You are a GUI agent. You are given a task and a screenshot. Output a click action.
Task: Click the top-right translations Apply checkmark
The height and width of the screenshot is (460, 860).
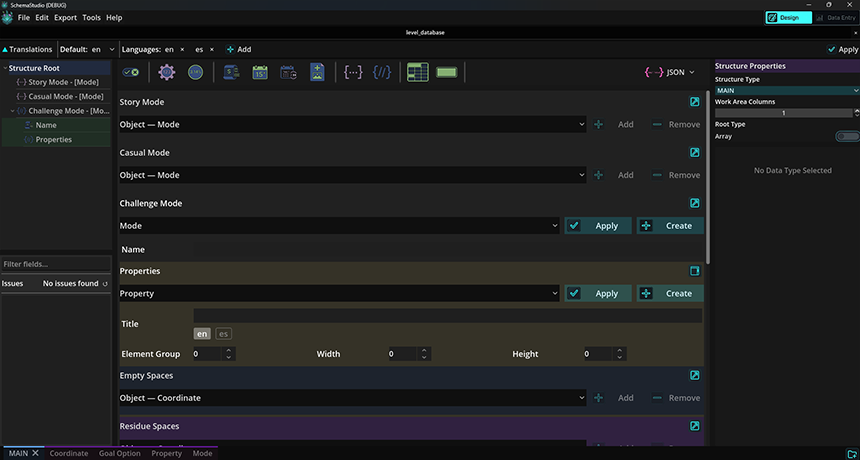[x=843, y=49]
